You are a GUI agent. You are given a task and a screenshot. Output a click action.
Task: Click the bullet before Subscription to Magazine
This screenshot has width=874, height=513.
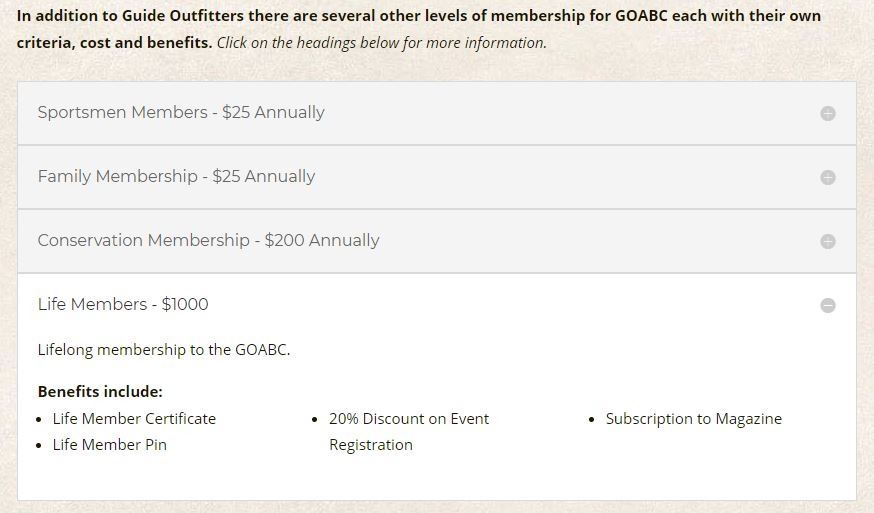(x=593, y=420)
